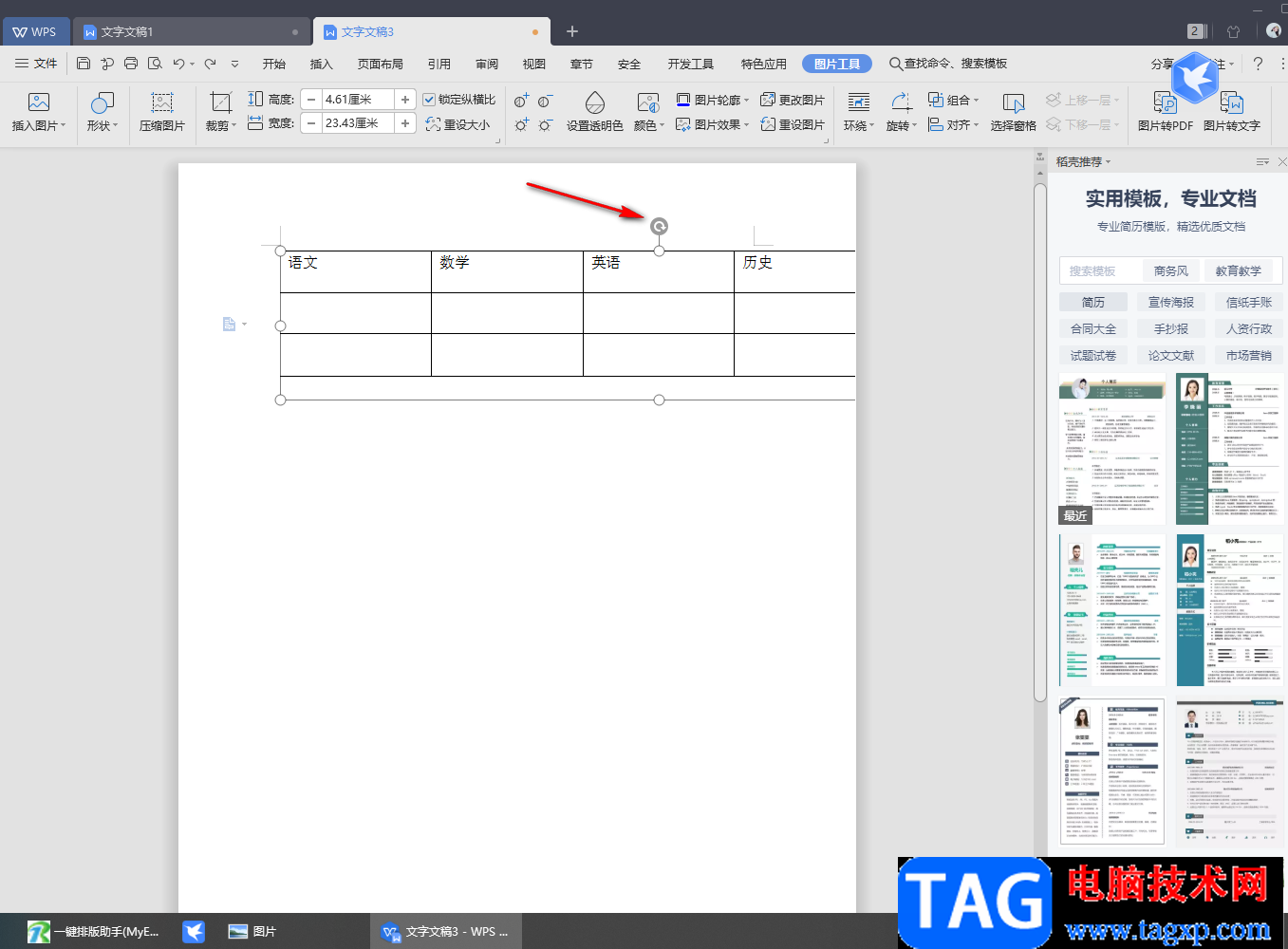Click the 合同大全 template category
The image size is (1288, 949).
[x=1093, y=328]
